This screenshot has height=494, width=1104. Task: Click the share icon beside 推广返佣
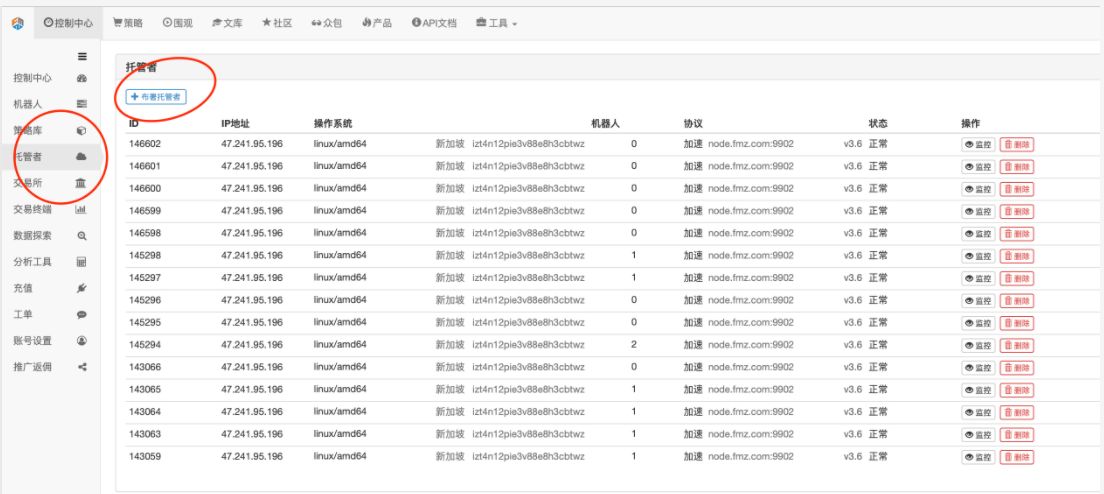pos(82,367)
